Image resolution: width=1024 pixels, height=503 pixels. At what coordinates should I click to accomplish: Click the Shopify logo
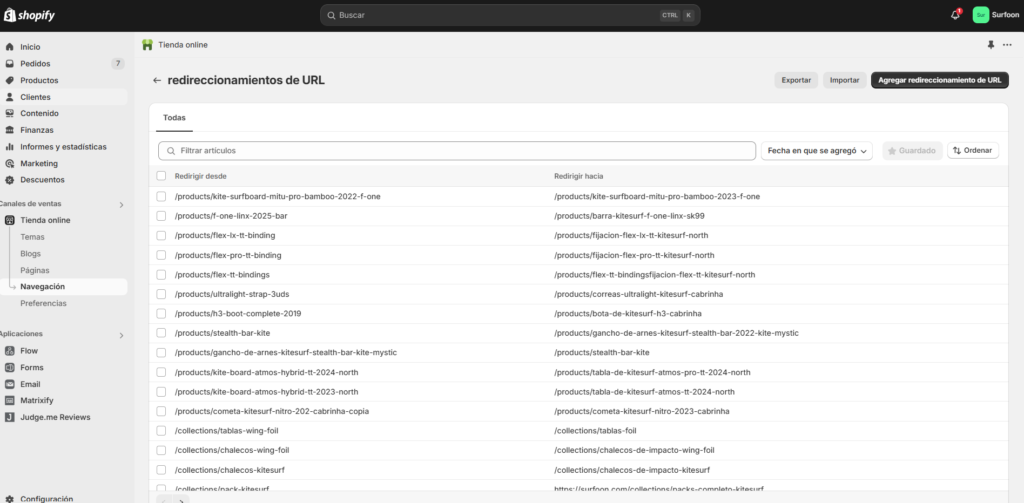click(32, 15)
